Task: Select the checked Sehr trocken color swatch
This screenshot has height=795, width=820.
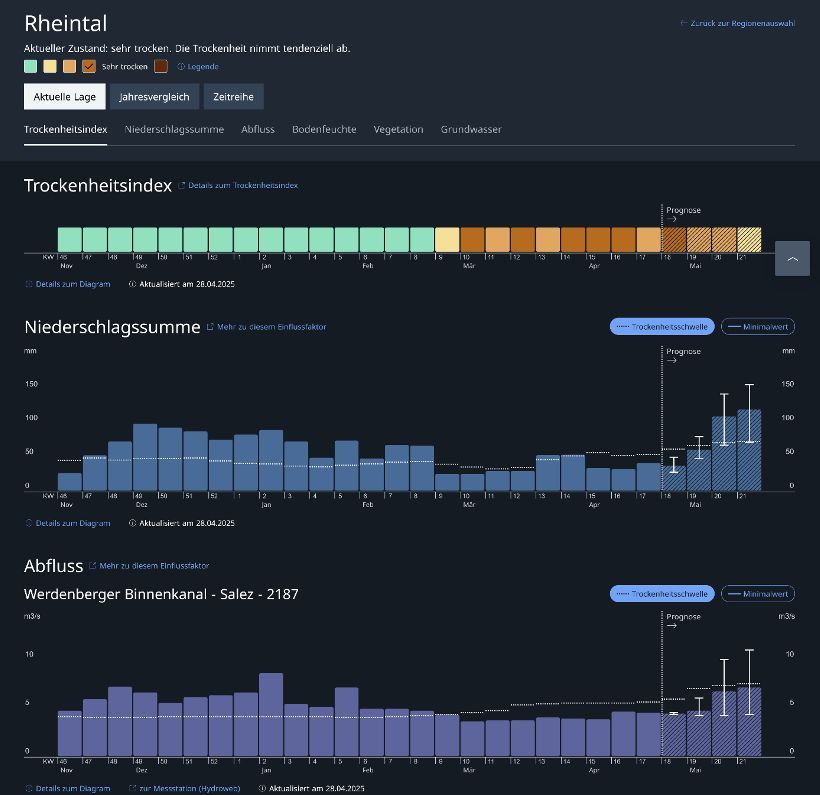Action: tap(89, 66)
